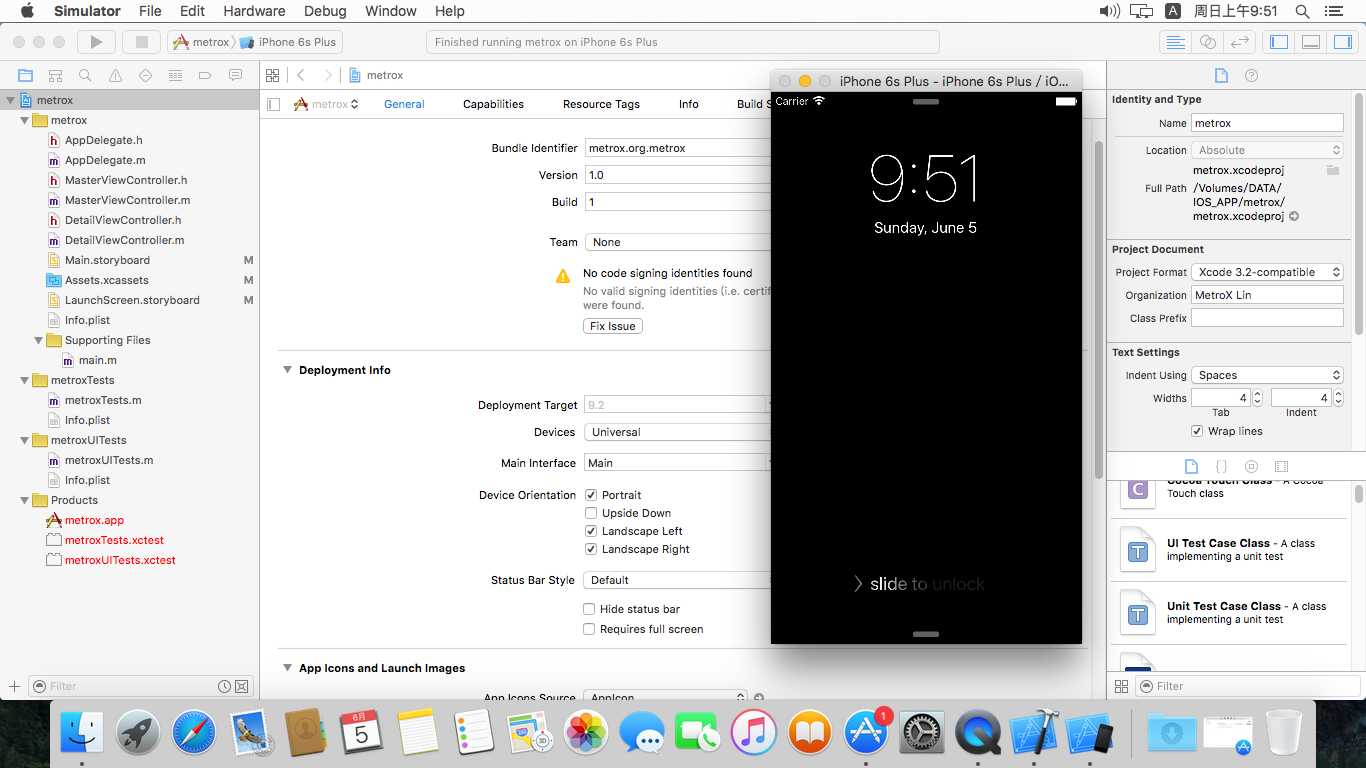Show the Quick Help inspector icon
The image size is (1366, 768).
(x=1251, y=75)
